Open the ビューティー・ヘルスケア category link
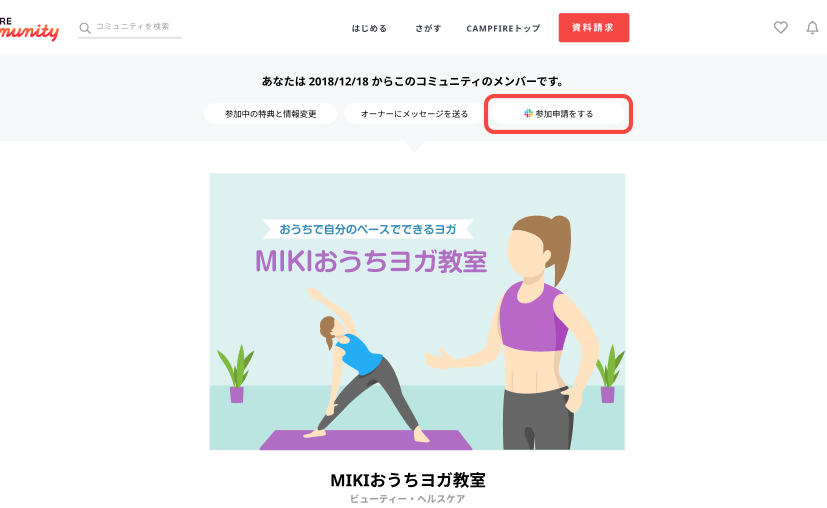This screenshot has width=827, height=508. (x=408, y=499)
